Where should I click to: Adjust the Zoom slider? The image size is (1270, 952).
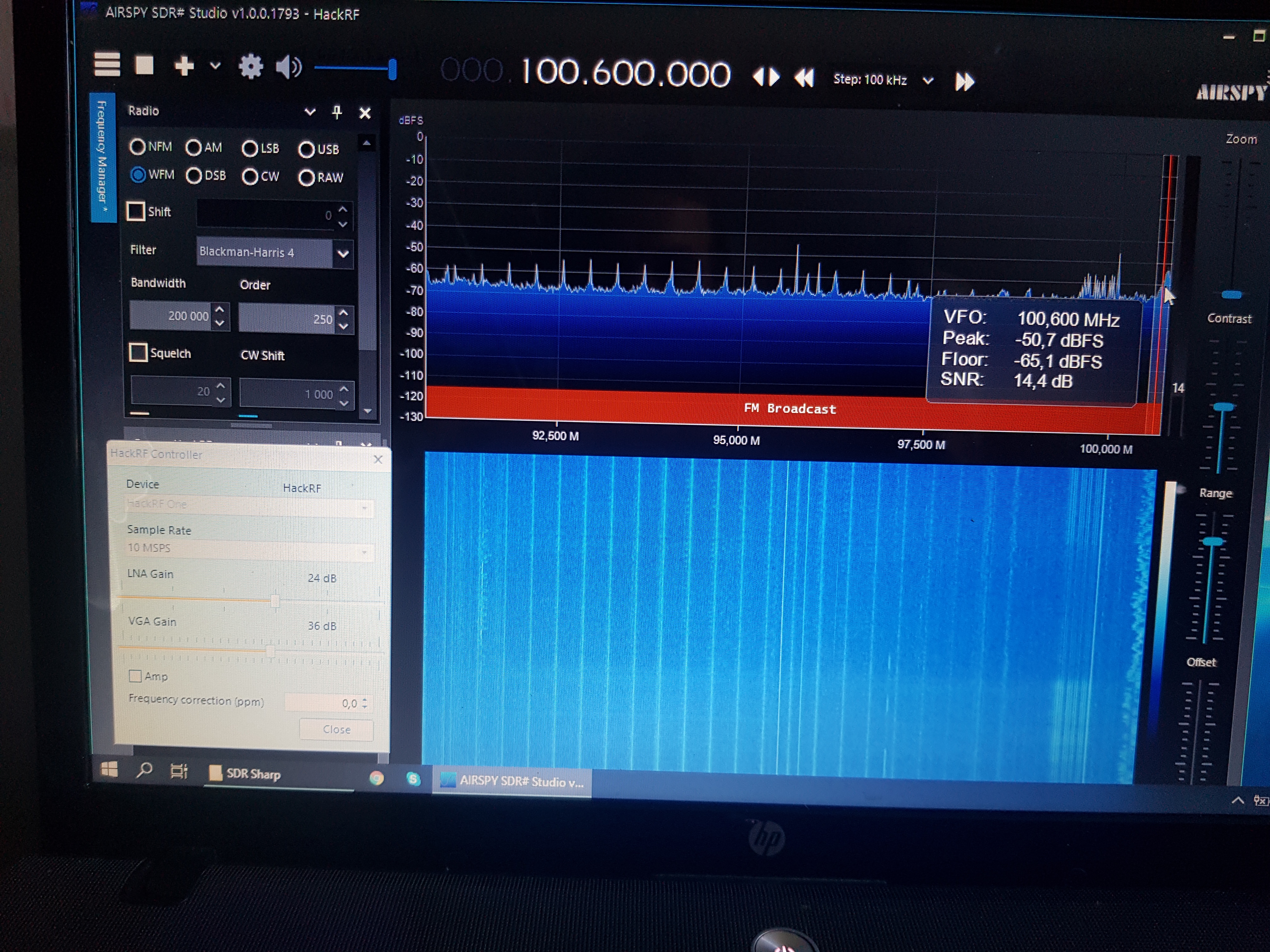(x=1232, y=294)
